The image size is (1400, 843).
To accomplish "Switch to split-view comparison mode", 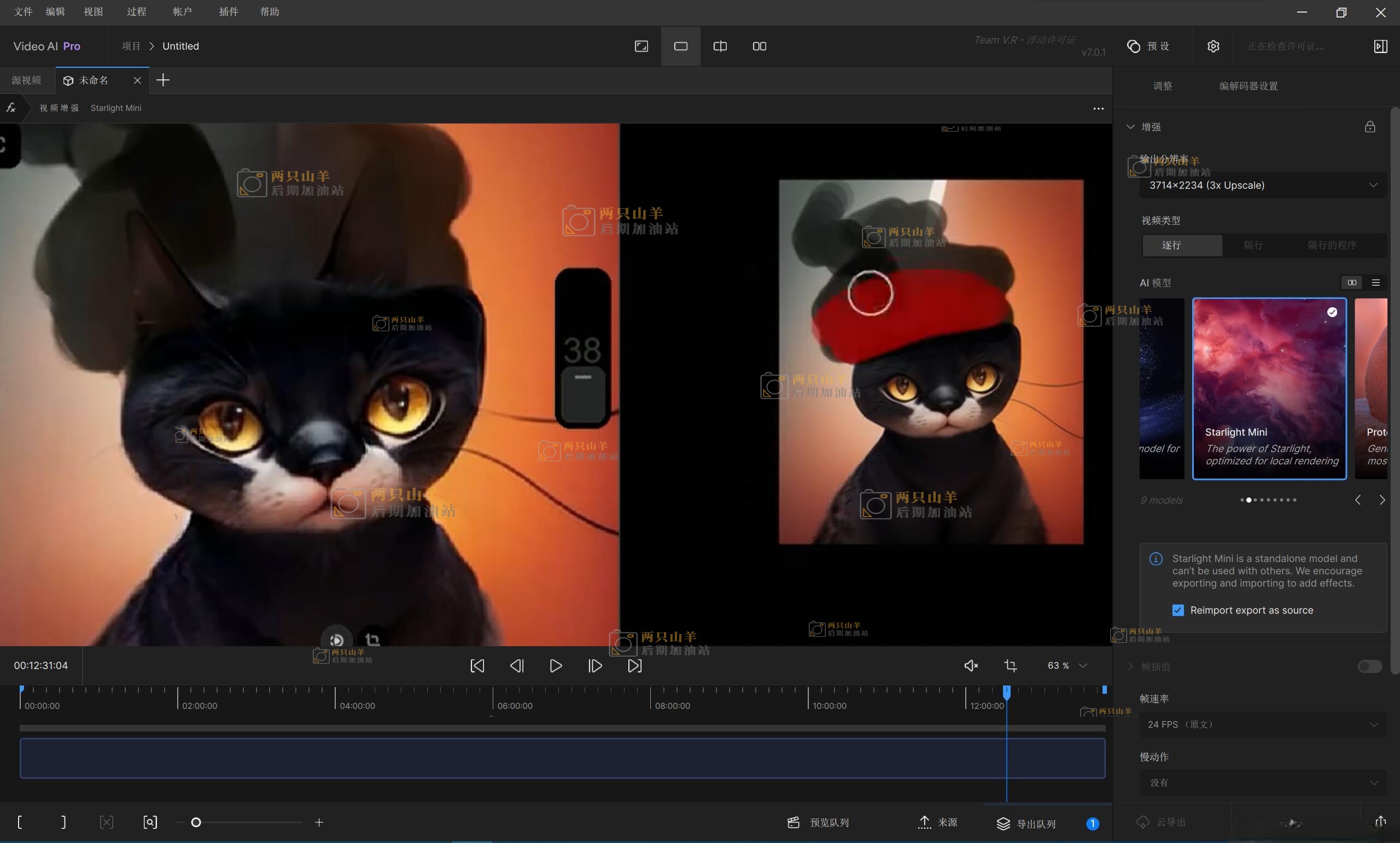I will click(720, 46).
